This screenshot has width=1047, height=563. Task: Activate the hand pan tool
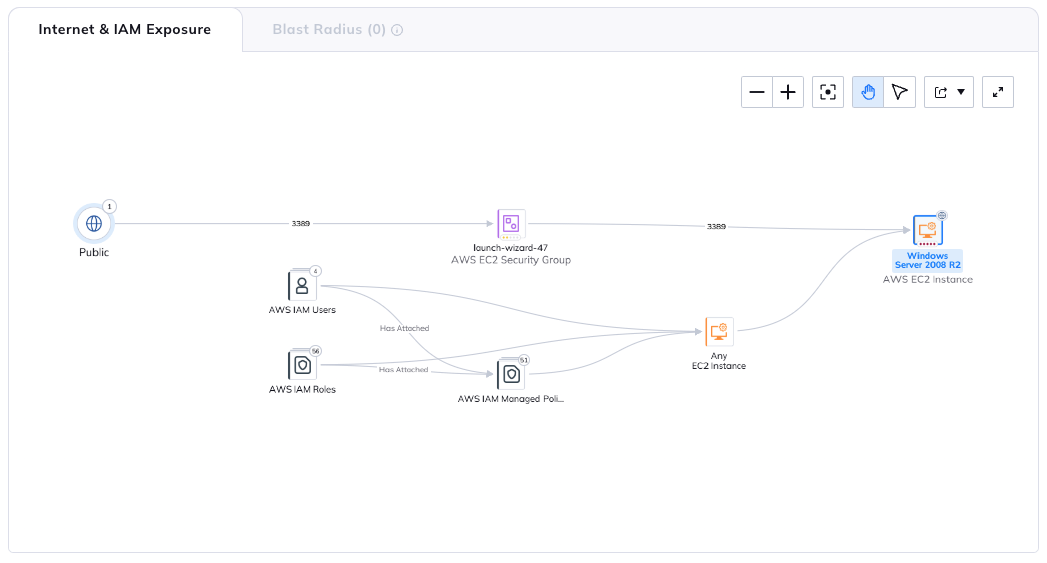pos(868,92)
